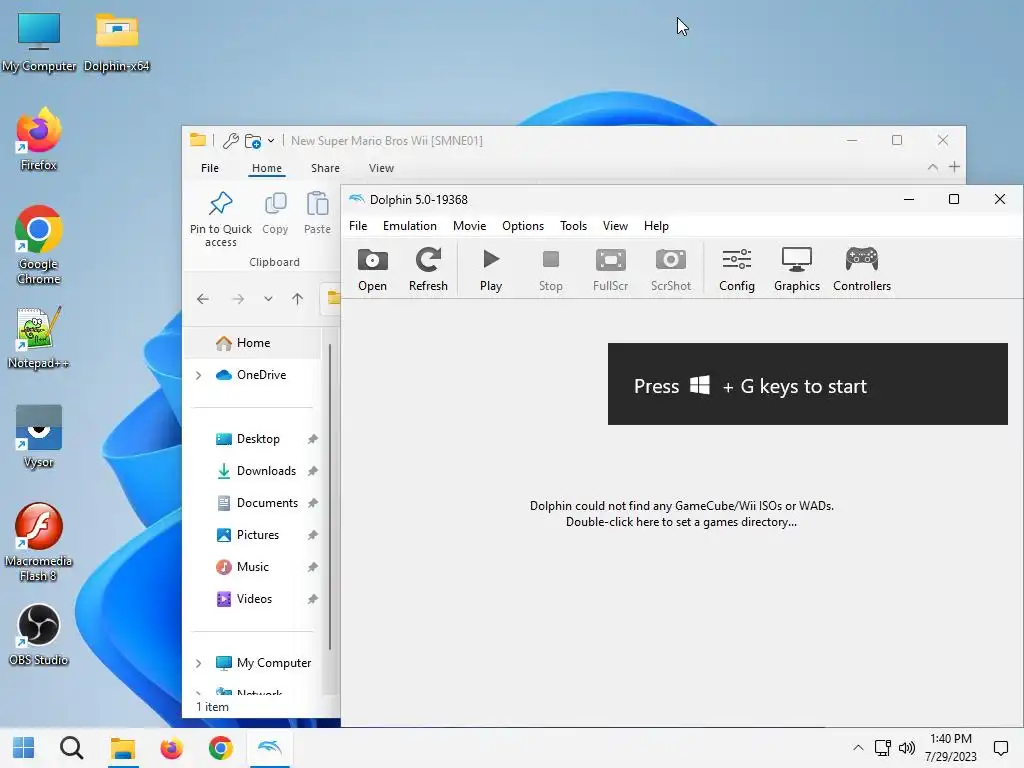
Task: Unpin Desktop using its pin icon
Action: 313,439
